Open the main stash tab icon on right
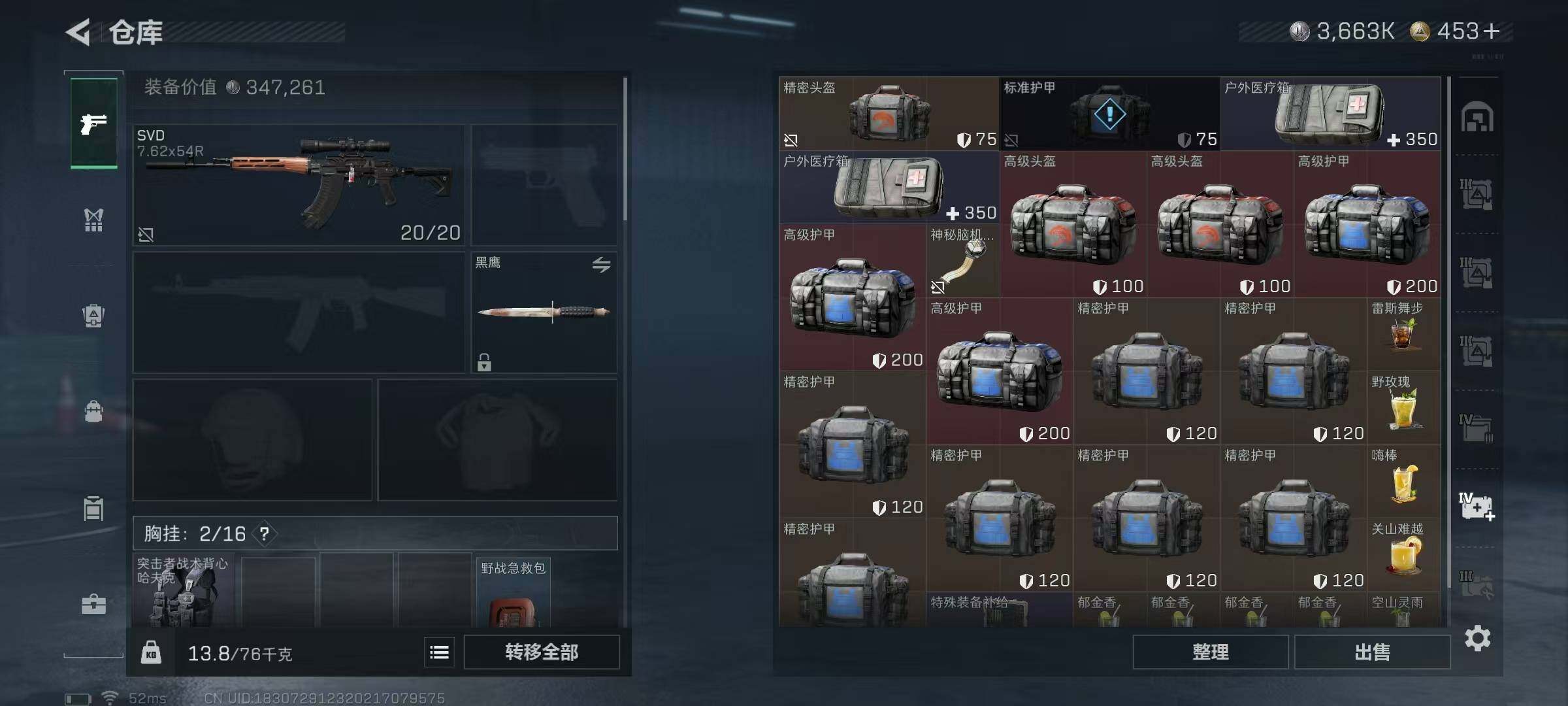The height and width of the screenshot is (706, 1568). click(1477, 118)
